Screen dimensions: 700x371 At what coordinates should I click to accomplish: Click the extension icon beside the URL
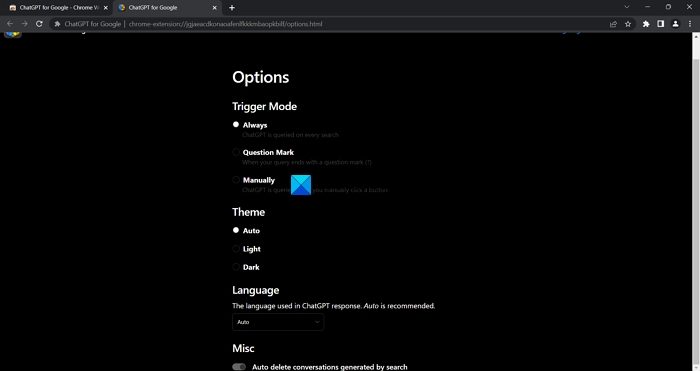coord(57,24)
